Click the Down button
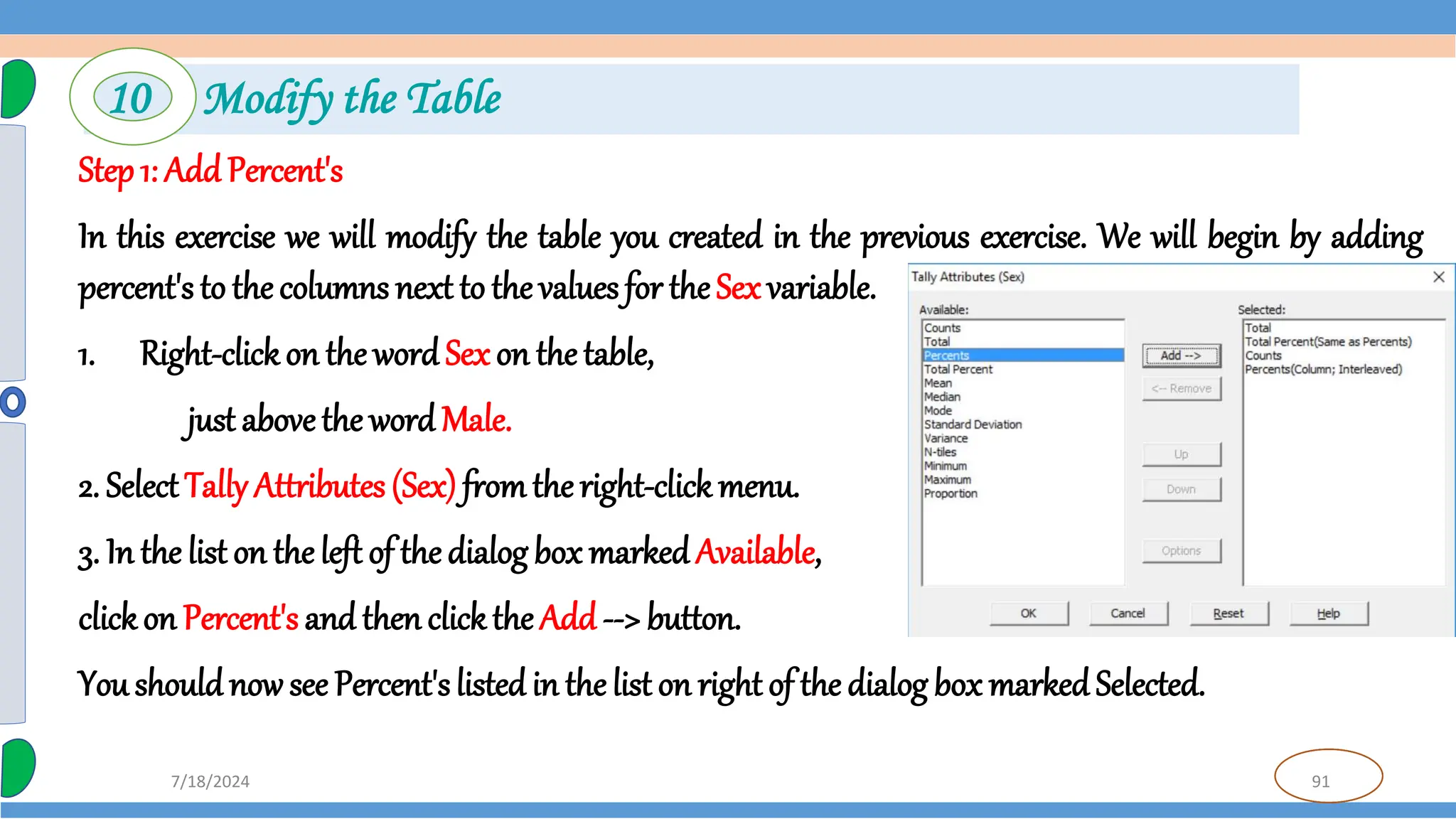The width and height of the screenshot is (1456, 819). tap(1182, 489)
